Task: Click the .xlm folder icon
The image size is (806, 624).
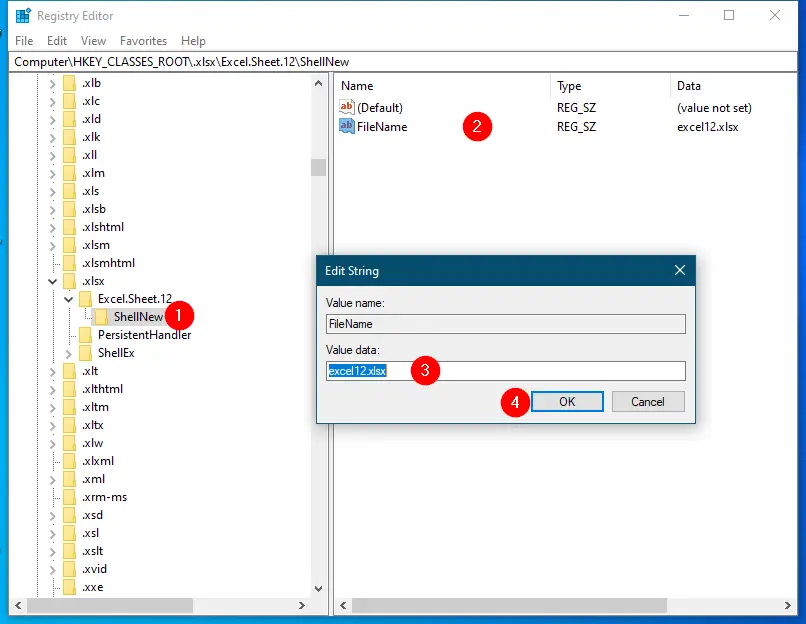Action: tap(69, 173)
